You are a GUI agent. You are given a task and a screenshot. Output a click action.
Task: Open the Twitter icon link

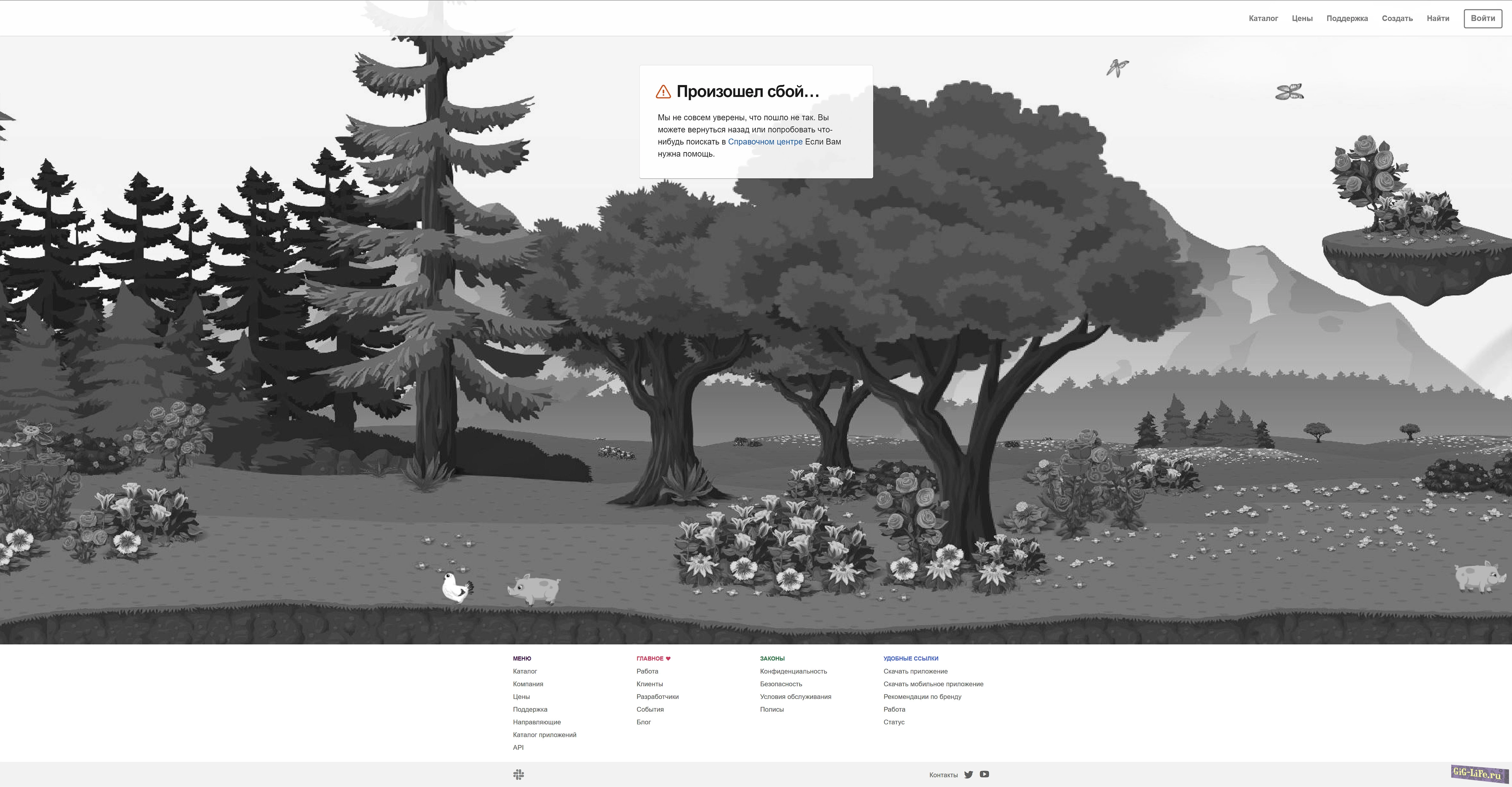[969, 775]
